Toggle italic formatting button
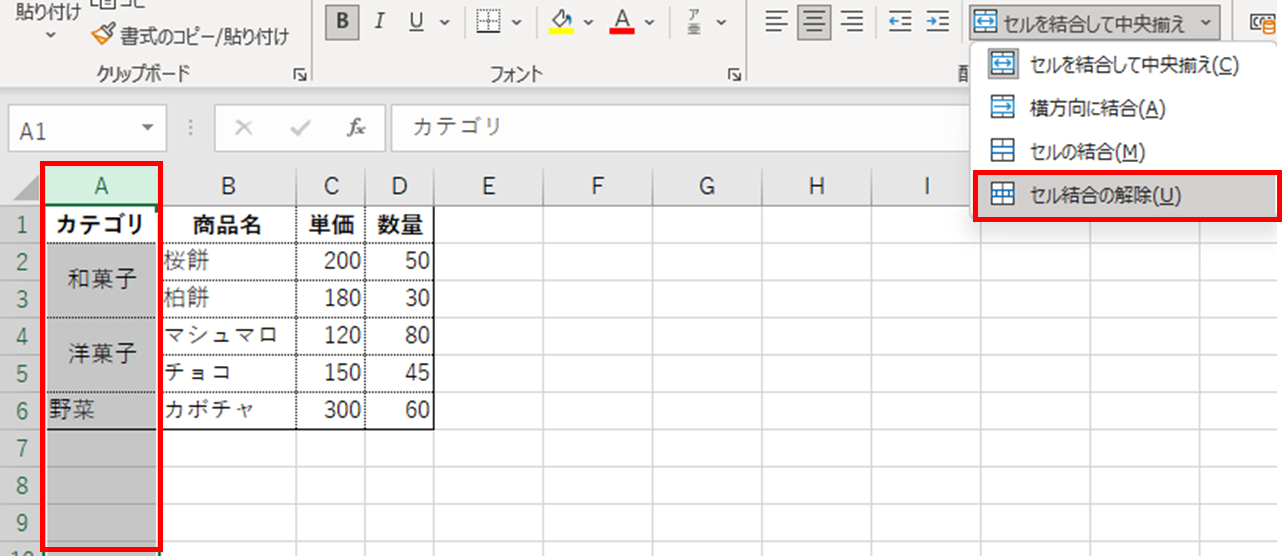The height and width of the screenshot is (556, 1282). pos(380,22)
